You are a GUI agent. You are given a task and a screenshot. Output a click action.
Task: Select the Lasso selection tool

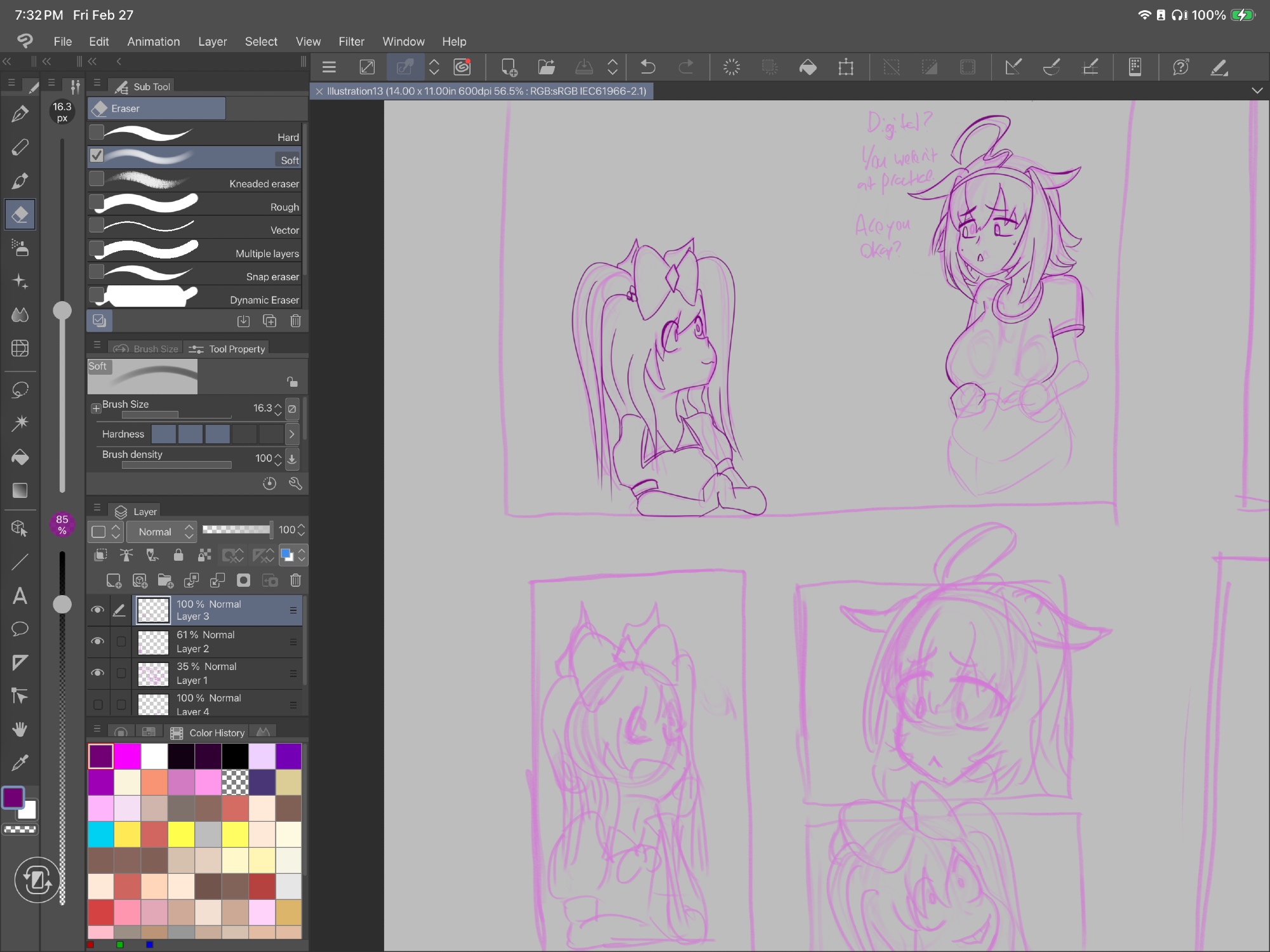(x=20, y=389)
